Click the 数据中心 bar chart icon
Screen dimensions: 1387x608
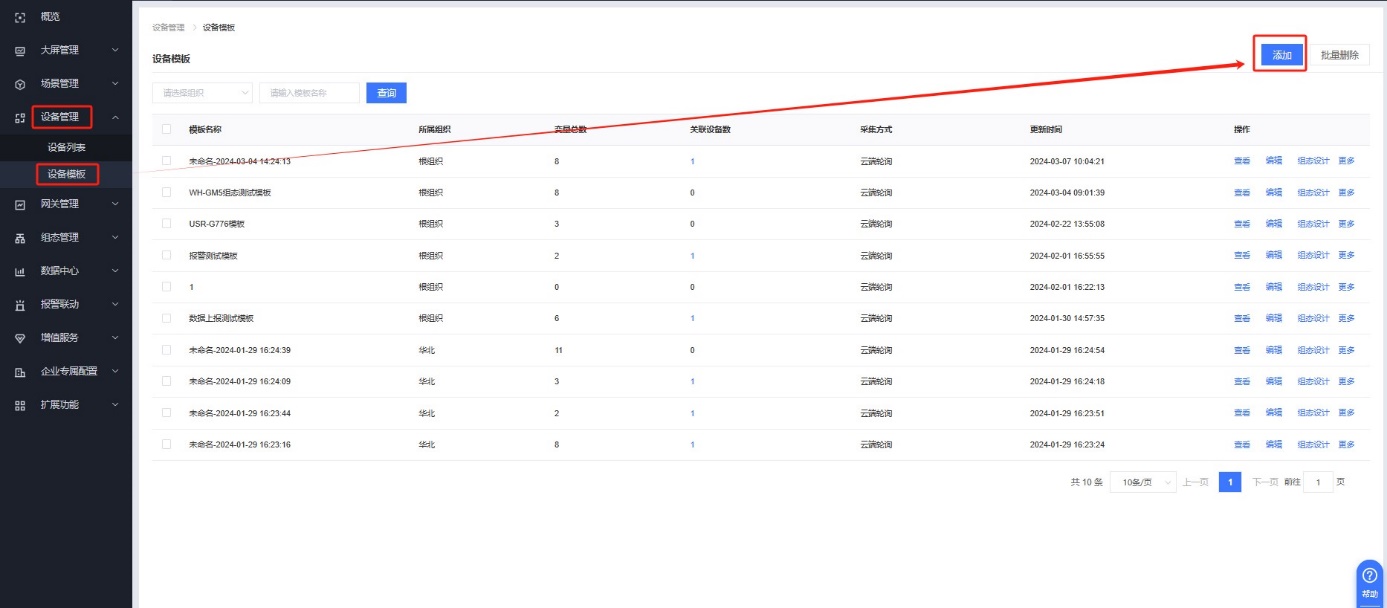[x=20, y=271]
